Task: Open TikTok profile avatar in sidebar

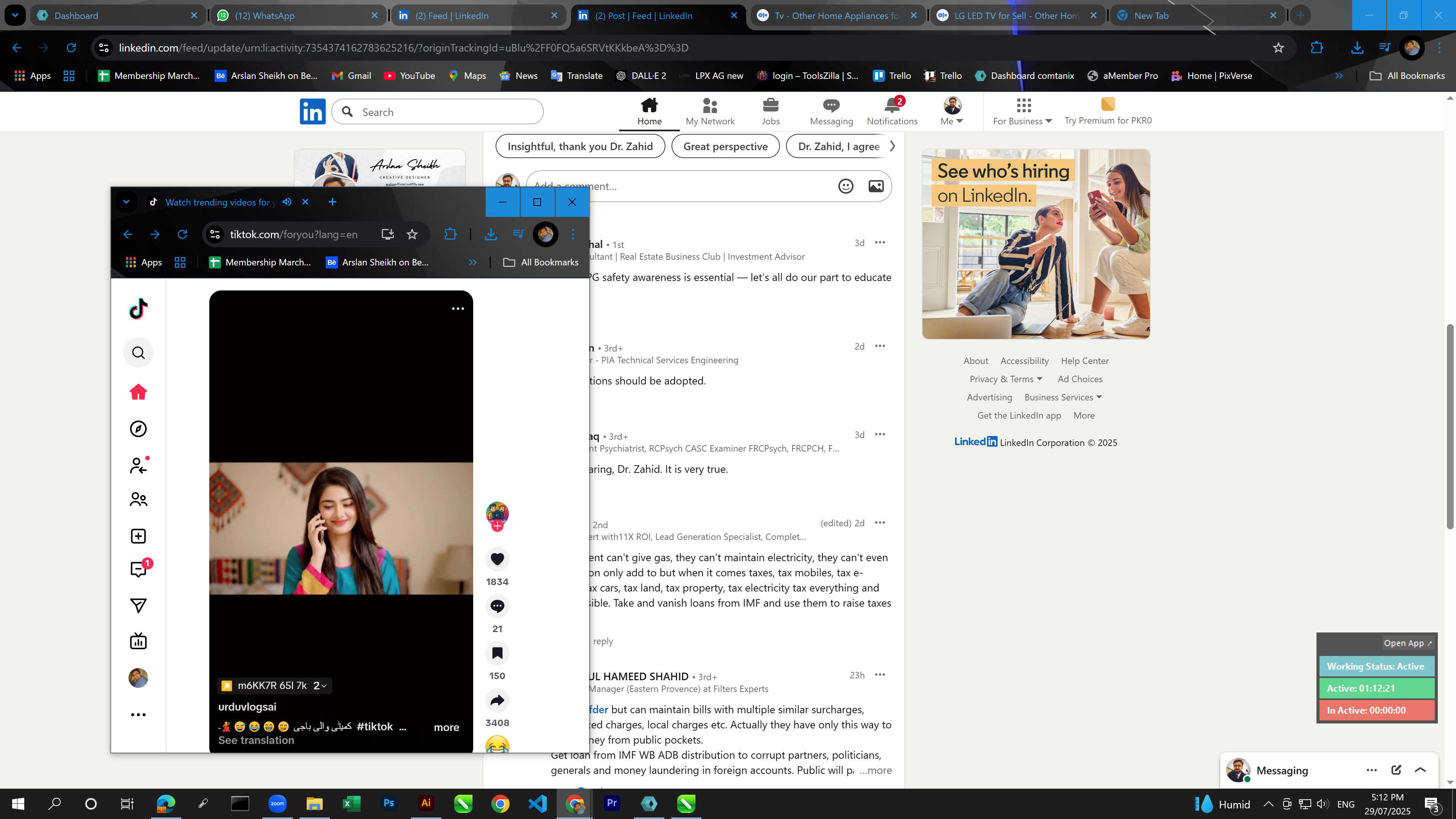Action: [x=138, y=678]
